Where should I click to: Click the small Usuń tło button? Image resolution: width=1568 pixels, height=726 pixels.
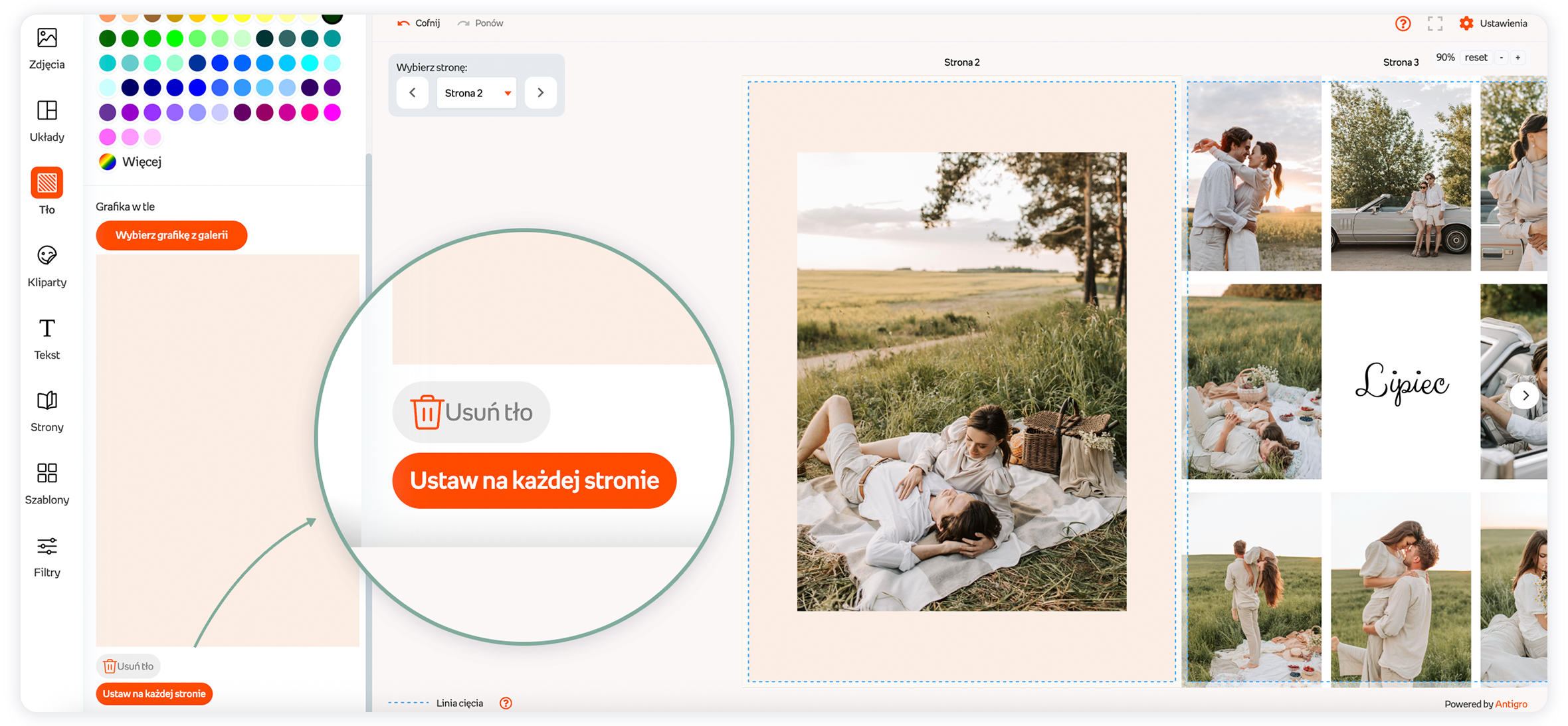[x=128, y=666]
